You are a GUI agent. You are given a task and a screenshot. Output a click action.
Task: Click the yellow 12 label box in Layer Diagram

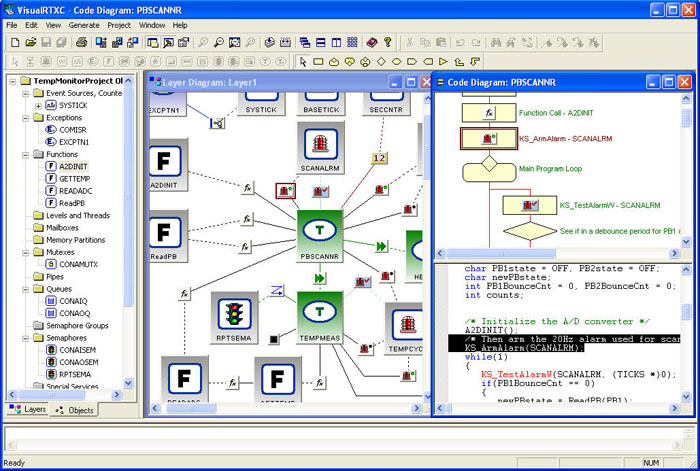click(379, 158)
